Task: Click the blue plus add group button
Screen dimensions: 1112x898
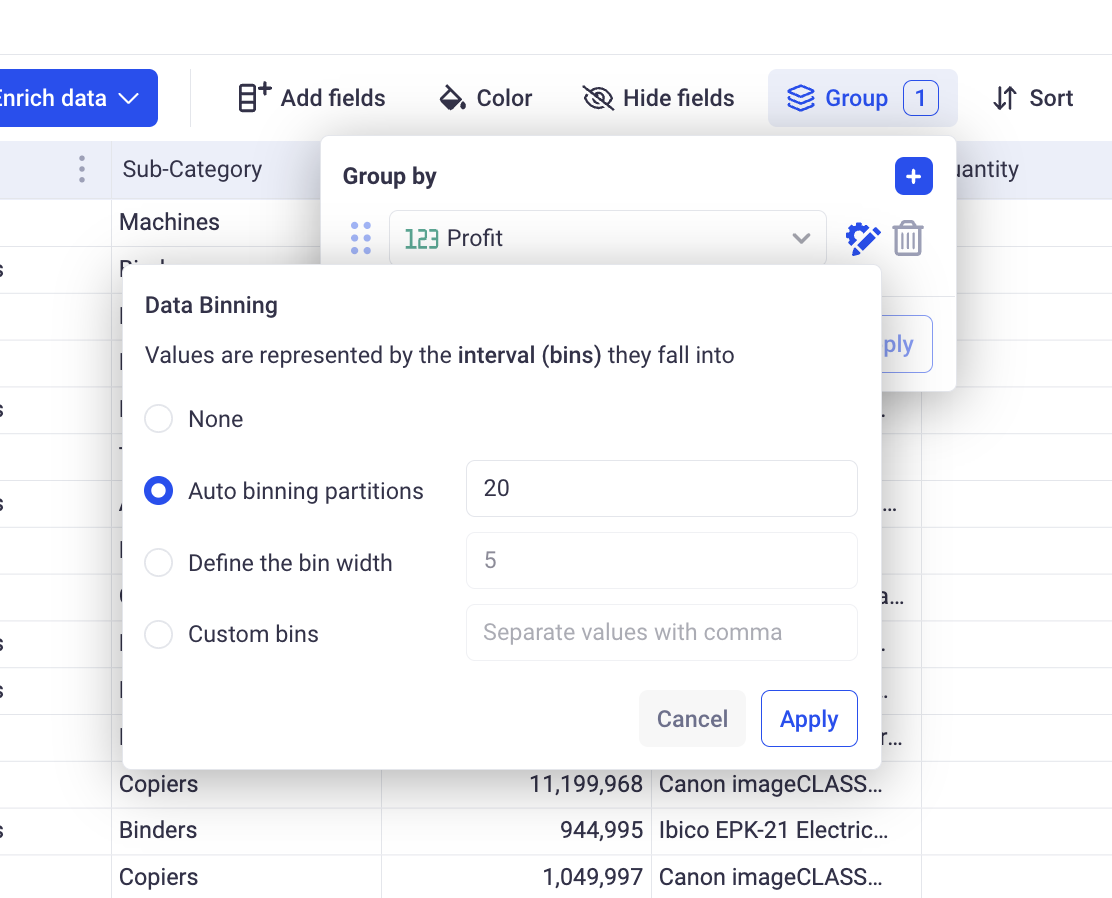Action: [x=913, y=177]
